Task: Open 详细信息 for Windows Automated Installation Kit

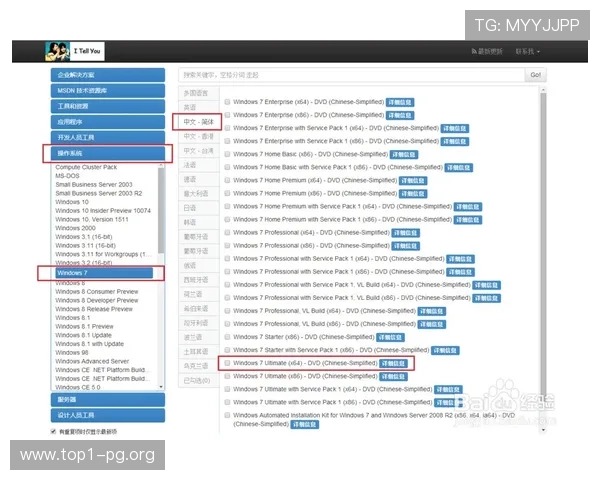Action: pyautogui.click(x=305, y=424)
